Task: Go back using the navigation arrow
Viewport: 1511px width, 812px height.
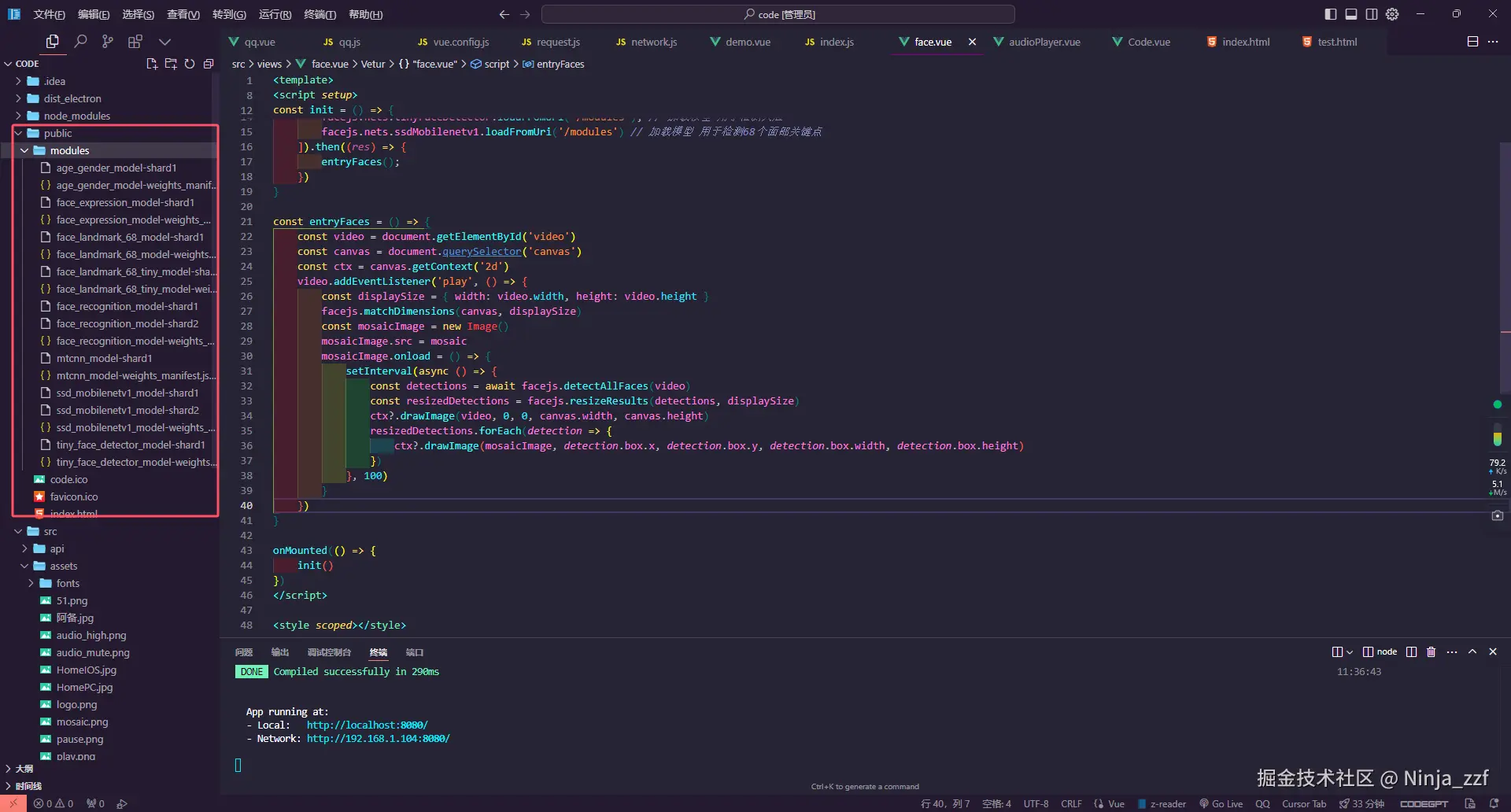Action: [504, 14]
